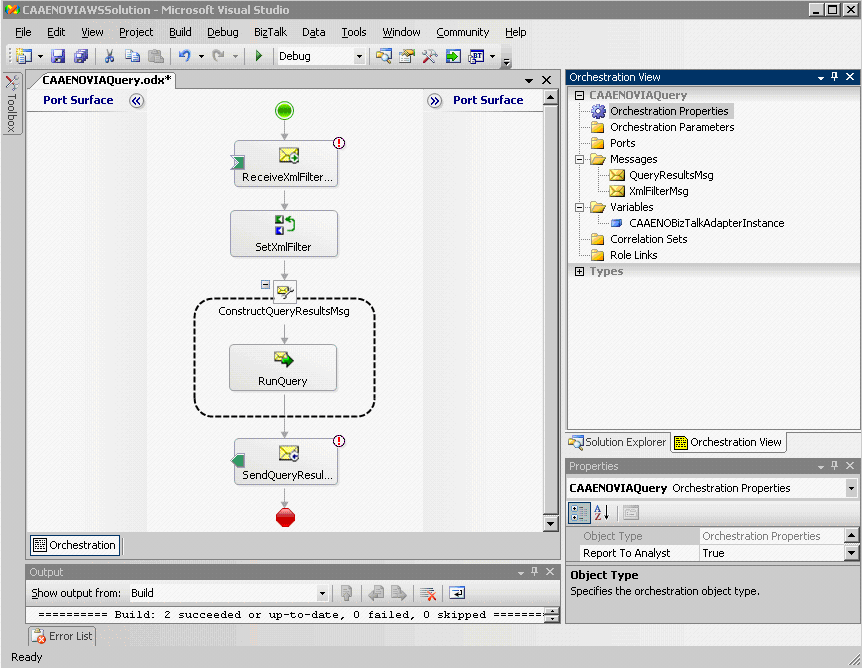Open the Solution Explorer toolbar icon
This screenshot has width=862, height=668.
[x=384, y=56]
